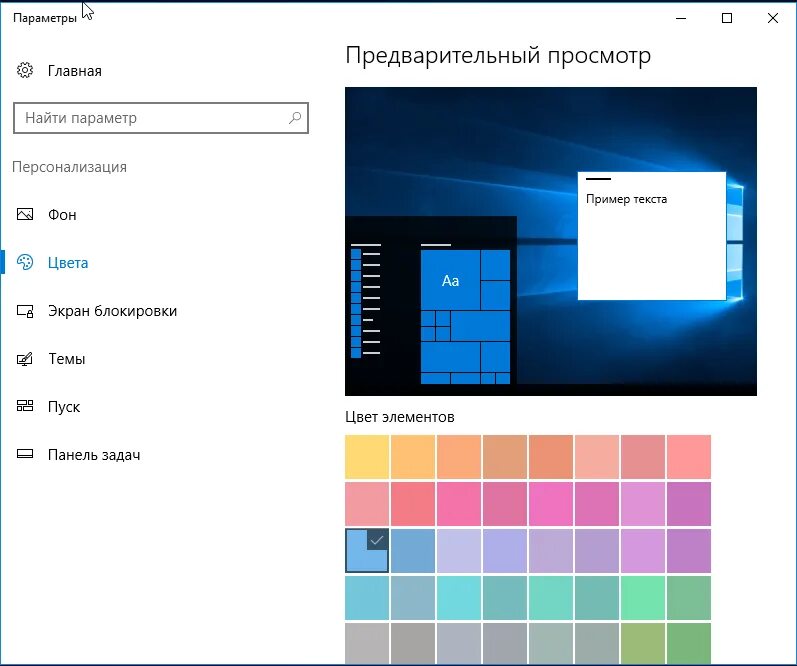Viewport: 797px width, 666px height.
Task: Click the Пример текста sample window
Action: click(652, 236)
